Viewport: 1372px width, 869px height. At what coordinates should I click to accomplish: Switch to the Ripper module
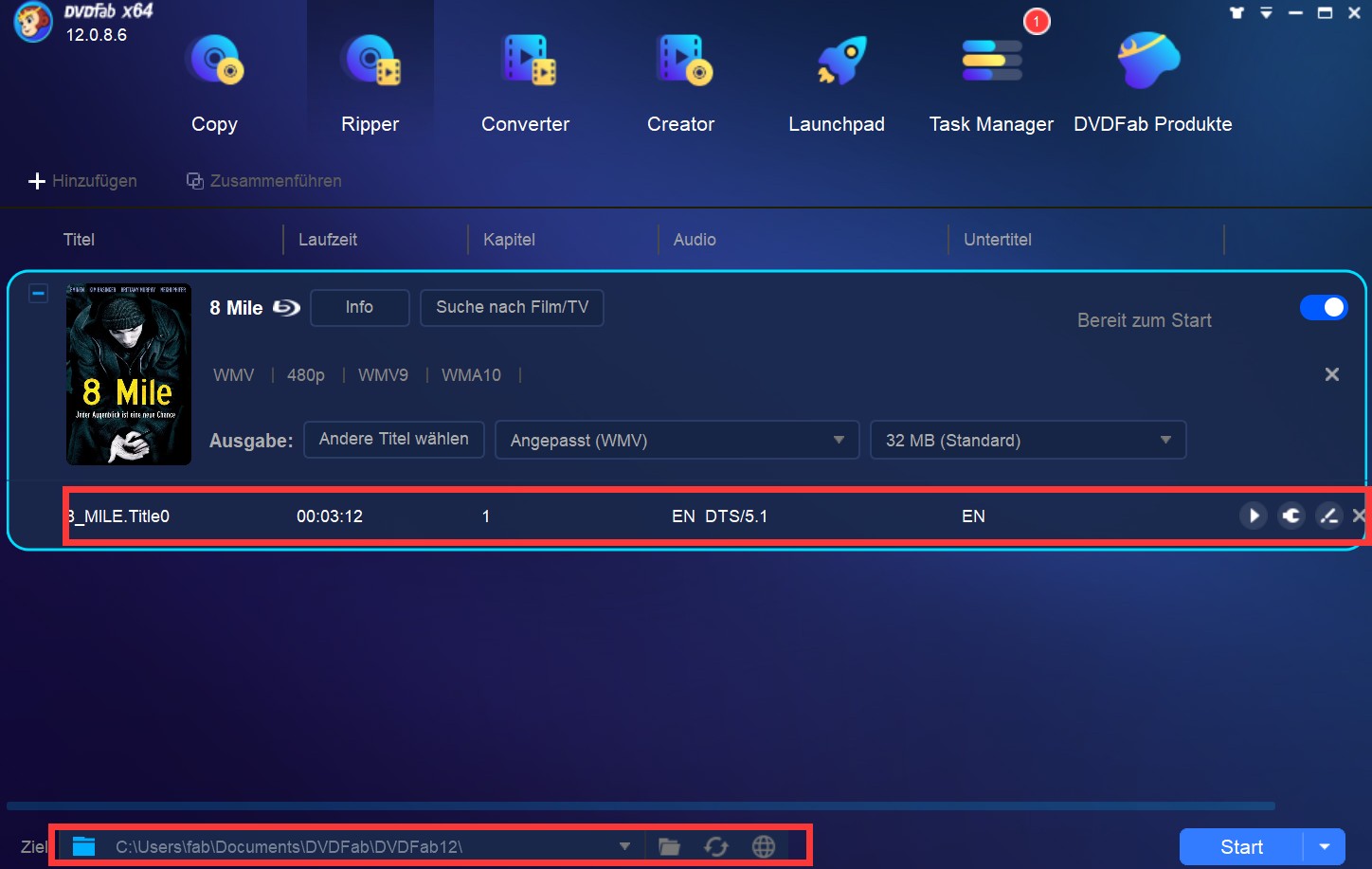click(370, 83)
